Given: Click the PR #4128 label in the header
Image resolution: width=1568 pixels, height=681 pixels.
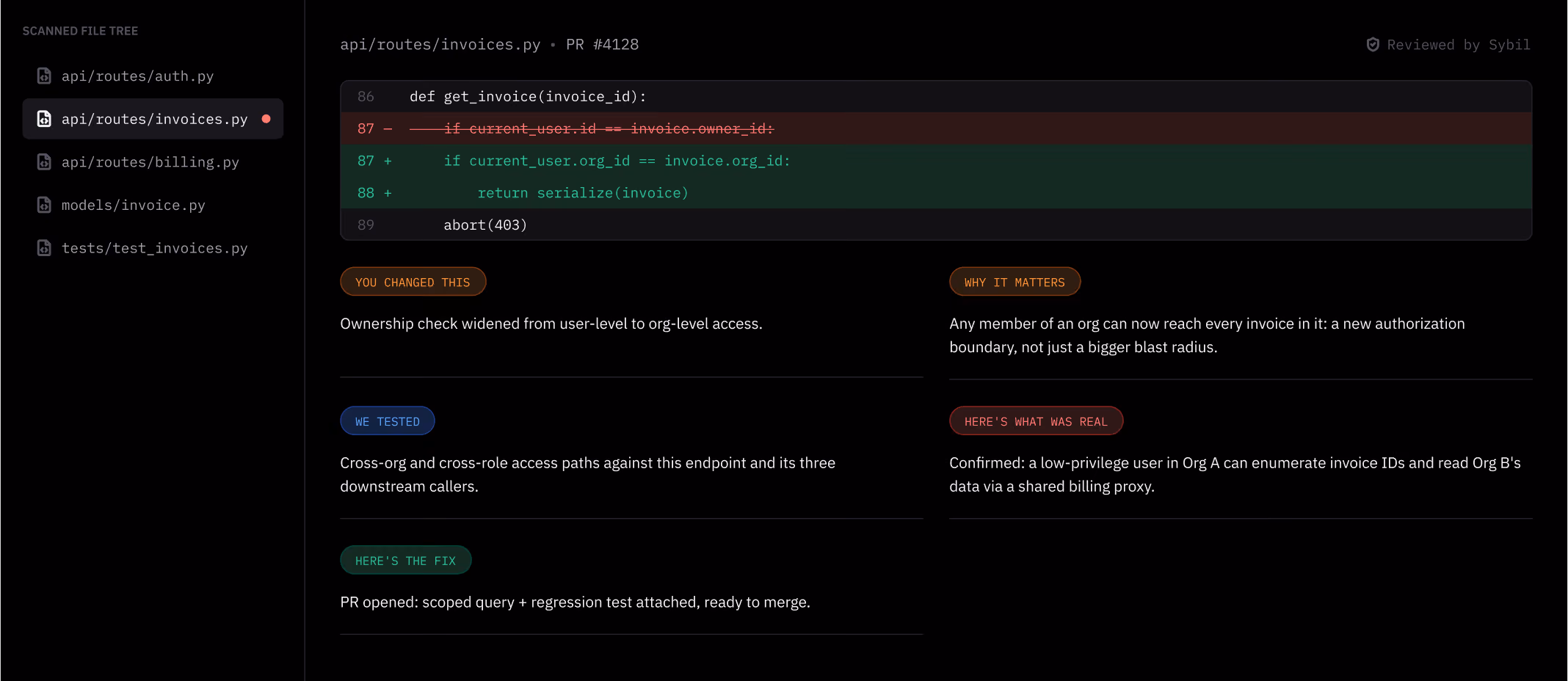Looking at the screenshot, I should pyautogui.click(x=602, y=45).
